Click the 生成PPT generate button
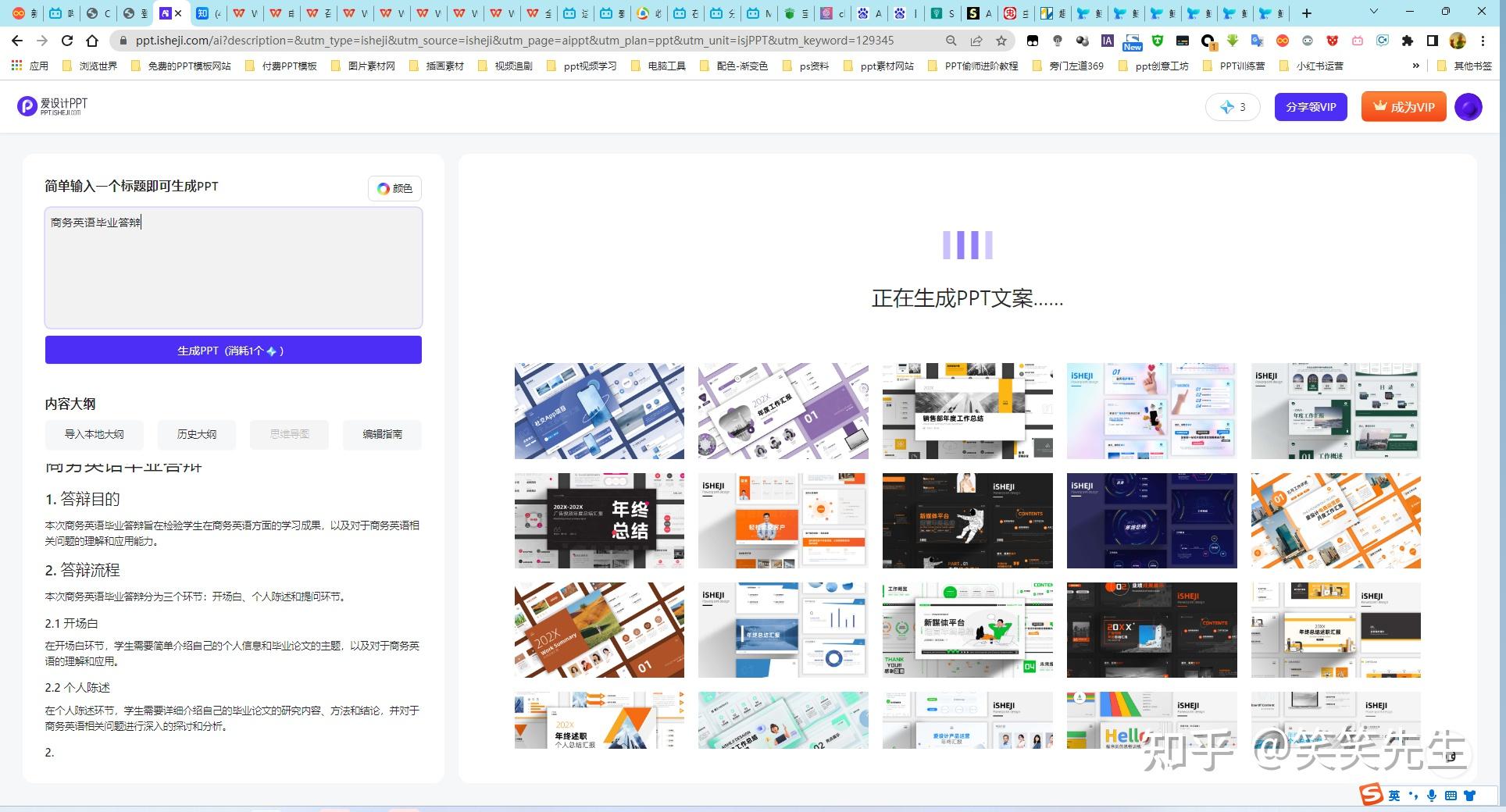Image resolution: width=1506 pixels, height=812 pixels. tap(233, 350)
